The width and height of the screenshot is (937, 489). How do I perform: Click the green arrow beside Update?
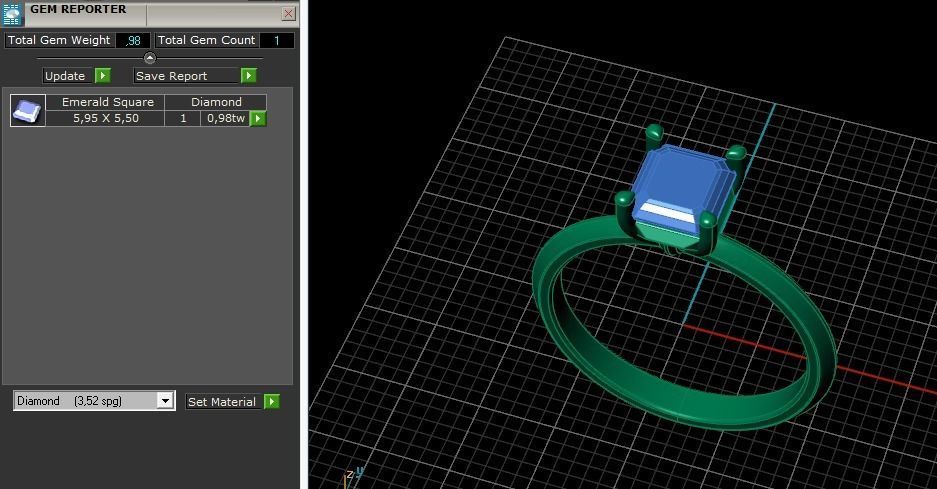pos(103,75)
